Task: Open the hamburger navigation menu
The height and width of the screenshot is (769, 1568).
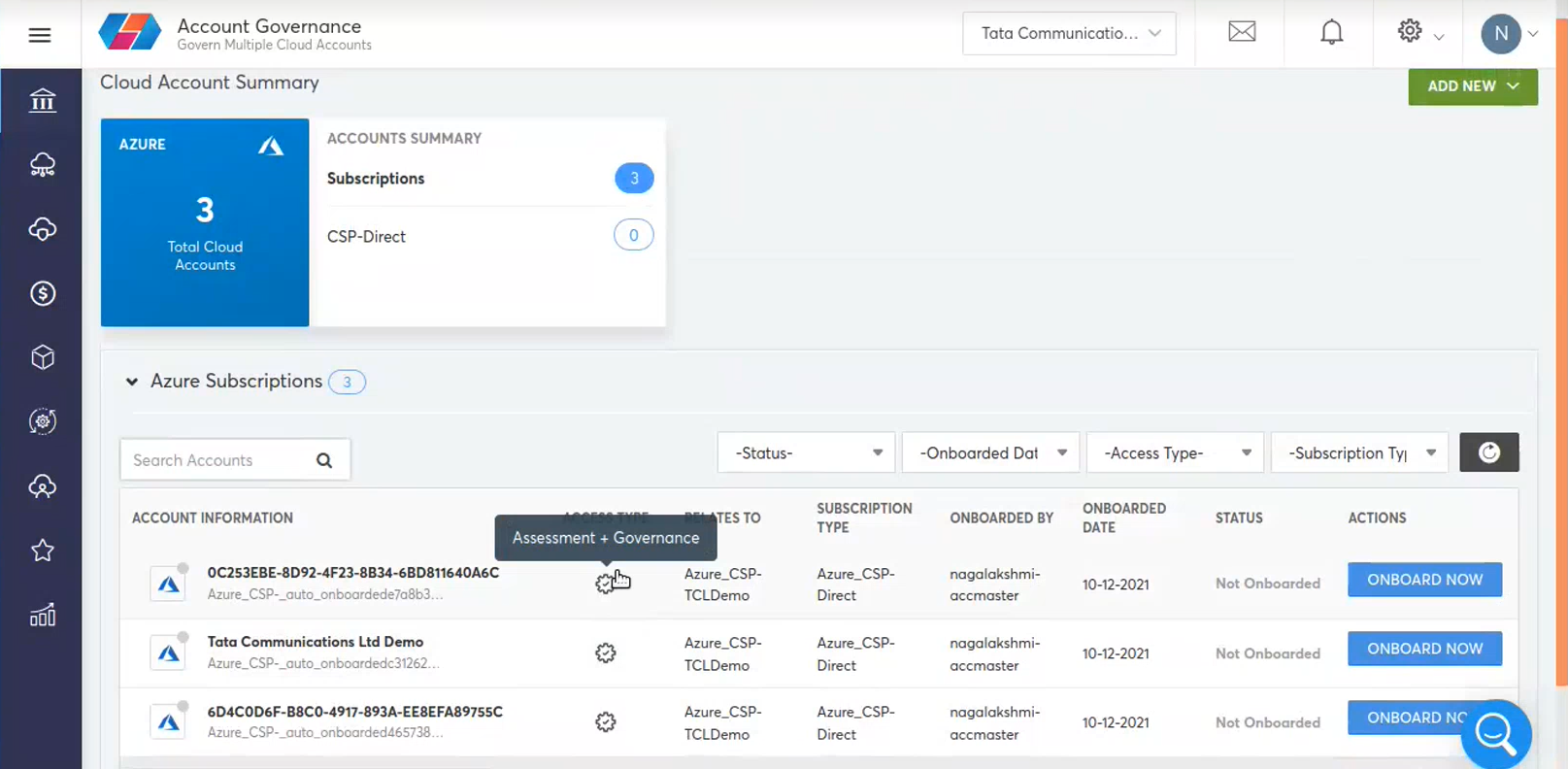Action: pos(40,35)
